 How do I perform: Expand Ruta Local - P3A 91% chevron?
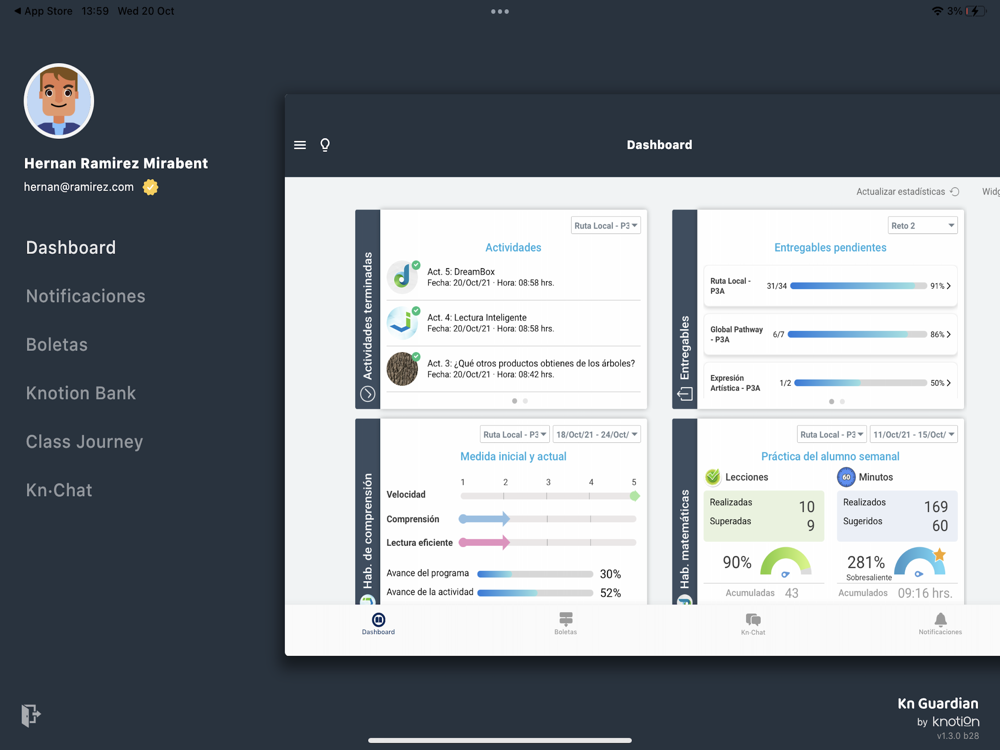tap(949, 286)
